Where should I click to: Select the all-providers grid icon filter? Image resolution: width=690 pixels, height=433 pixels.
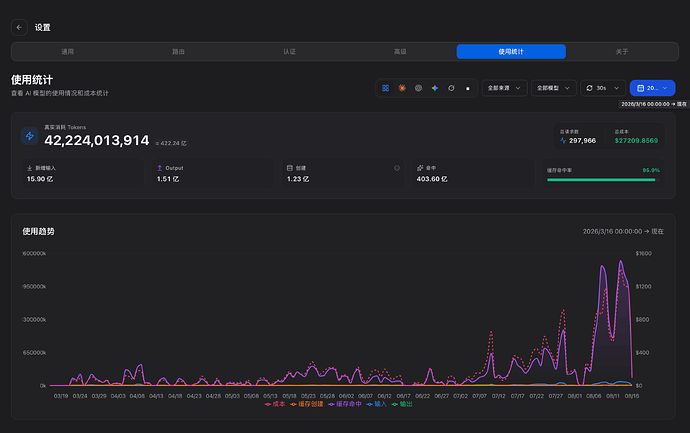point(385,88)
